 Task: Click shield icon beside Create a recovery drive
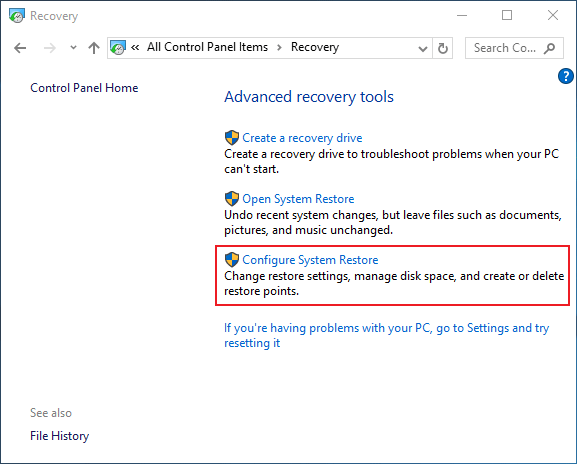pos(232,138)
